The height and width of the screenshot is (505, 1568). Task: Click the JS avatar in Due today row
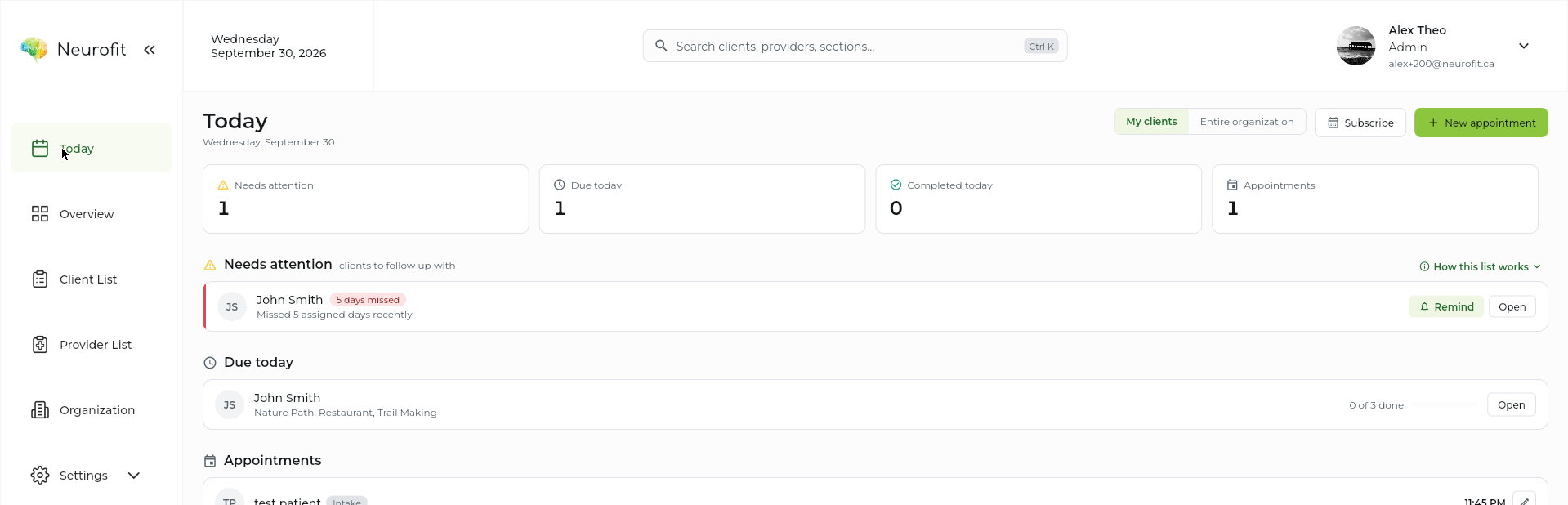(x=230, y=404)
